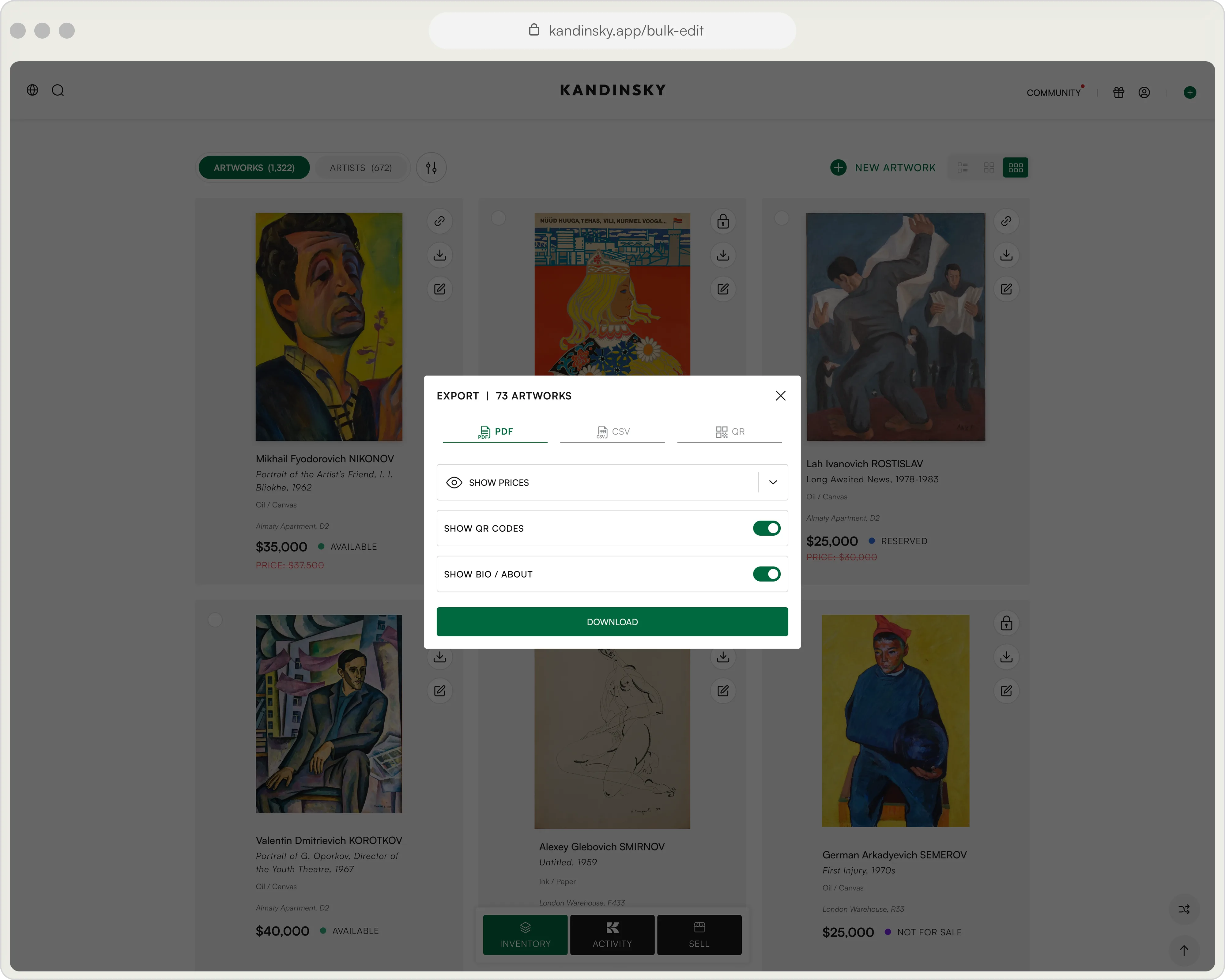The width and height of the screenshot is (1225, 980).
Task: Copy link for Nikonov portrait artwork
Action: [439, 221]
